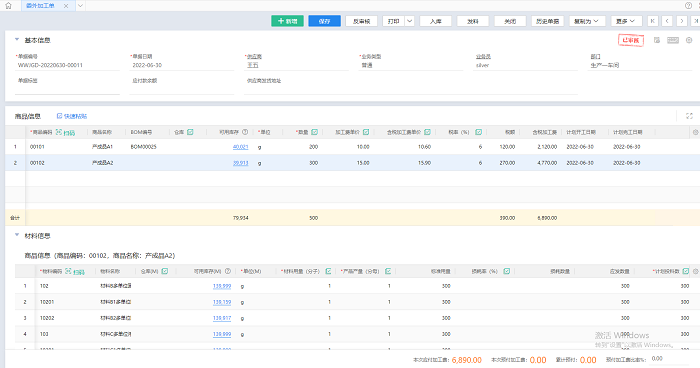The height and width of the screenshot is (368, 700).
Task: Expand the product table to fullscreen
Action: tap(689, 116)
